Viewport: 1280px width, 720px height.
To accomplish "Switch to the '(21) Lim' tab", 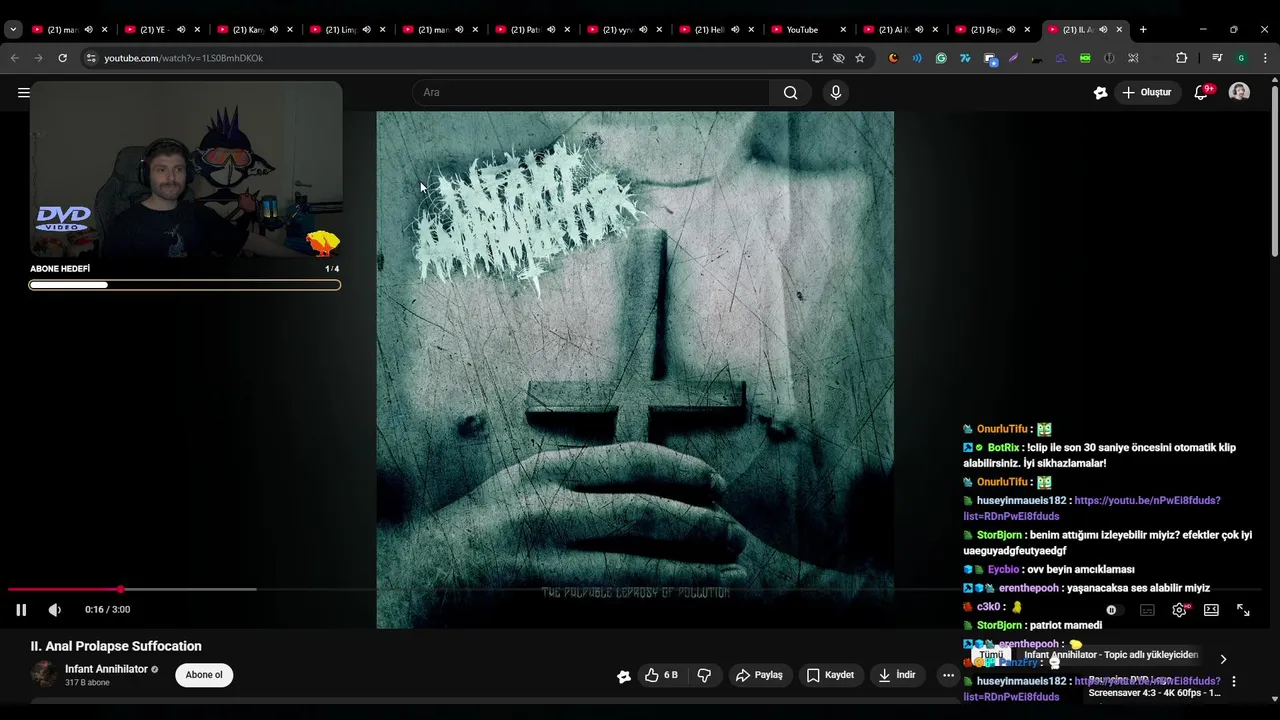I will pos(347,30).
